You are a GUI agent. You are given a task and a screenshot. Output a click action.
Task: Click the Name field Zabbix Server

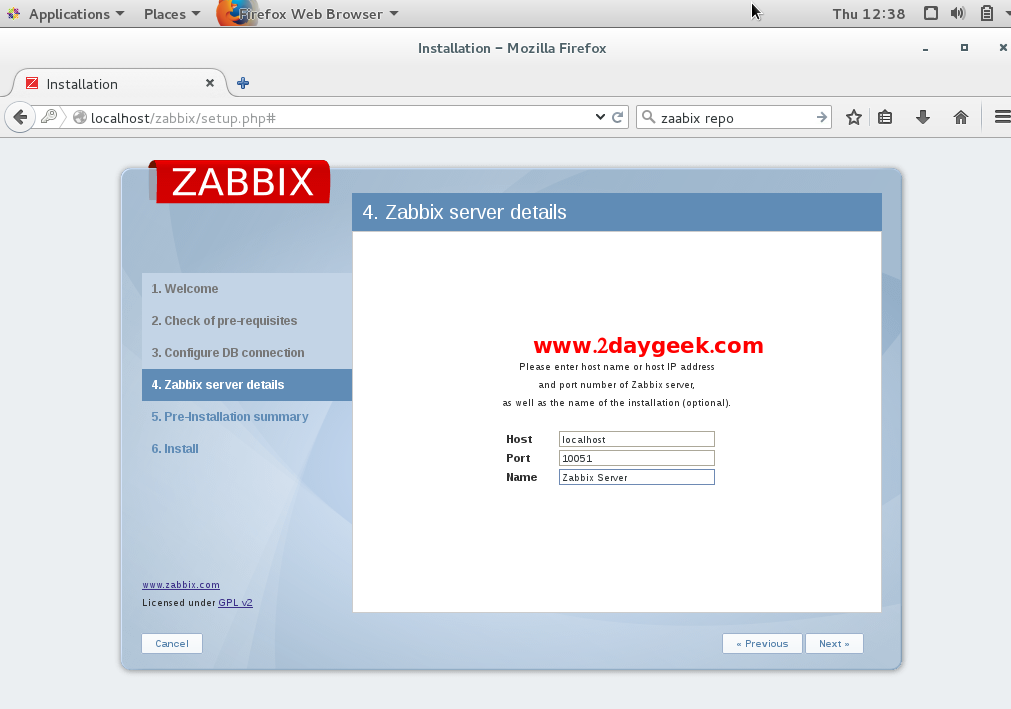pos(636,477)
